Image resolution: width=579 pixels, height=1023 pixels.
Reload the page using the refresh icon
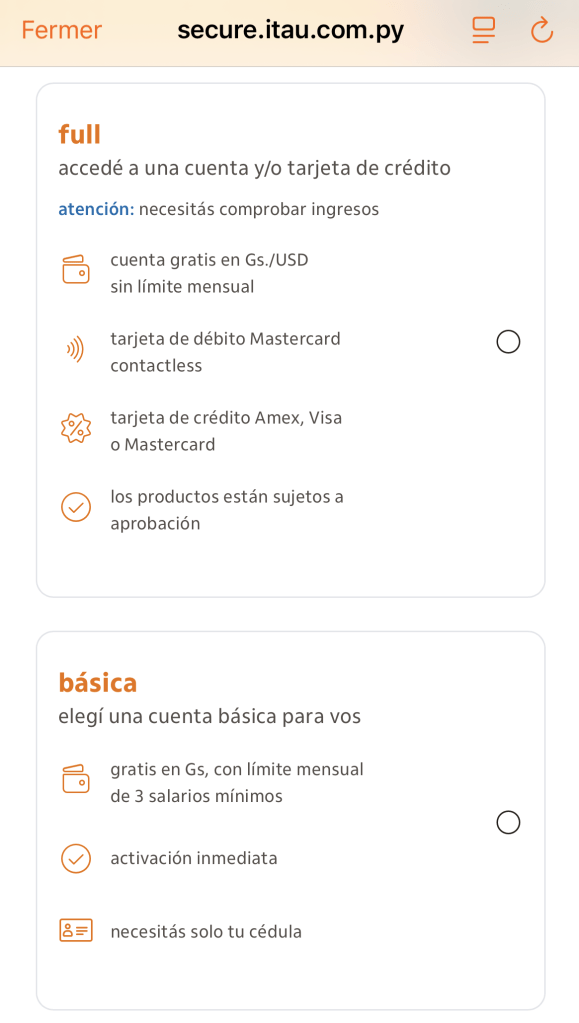click(541, 30)
